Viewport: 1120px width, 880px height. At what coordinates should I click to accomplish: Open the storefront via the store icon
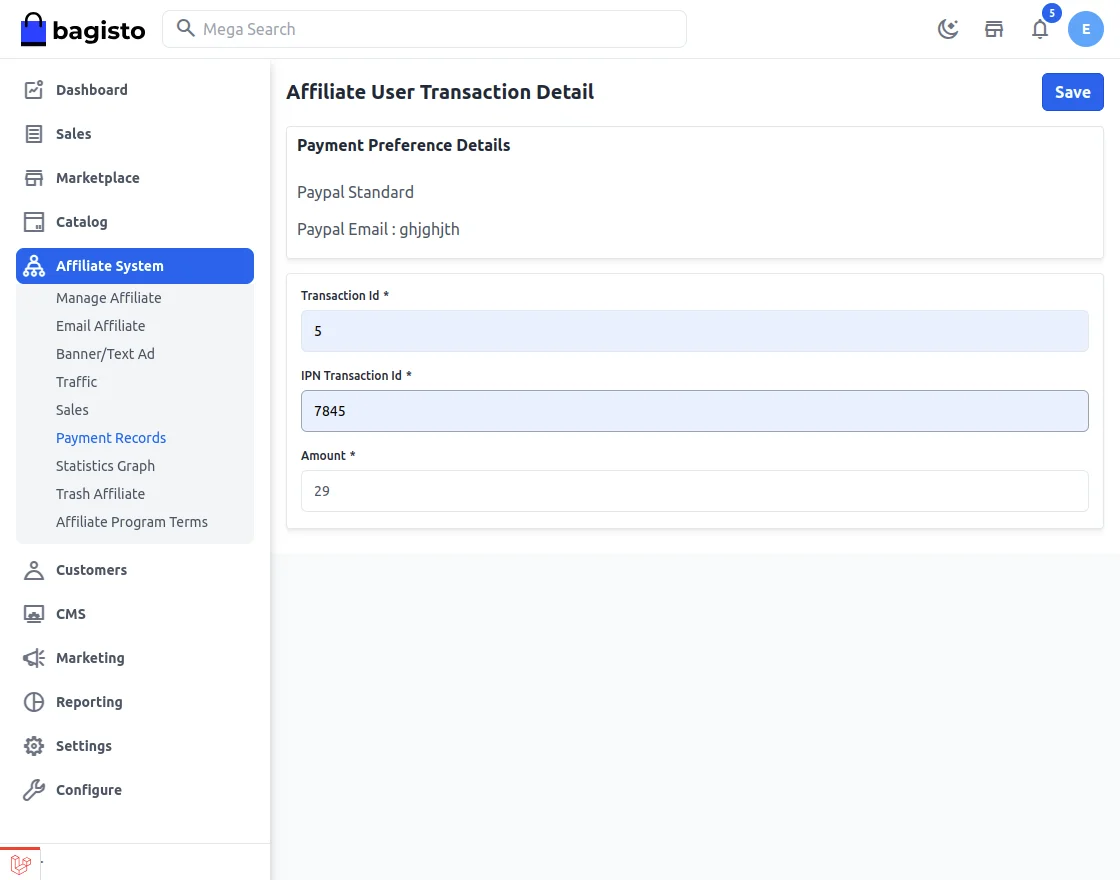(994, 29)
